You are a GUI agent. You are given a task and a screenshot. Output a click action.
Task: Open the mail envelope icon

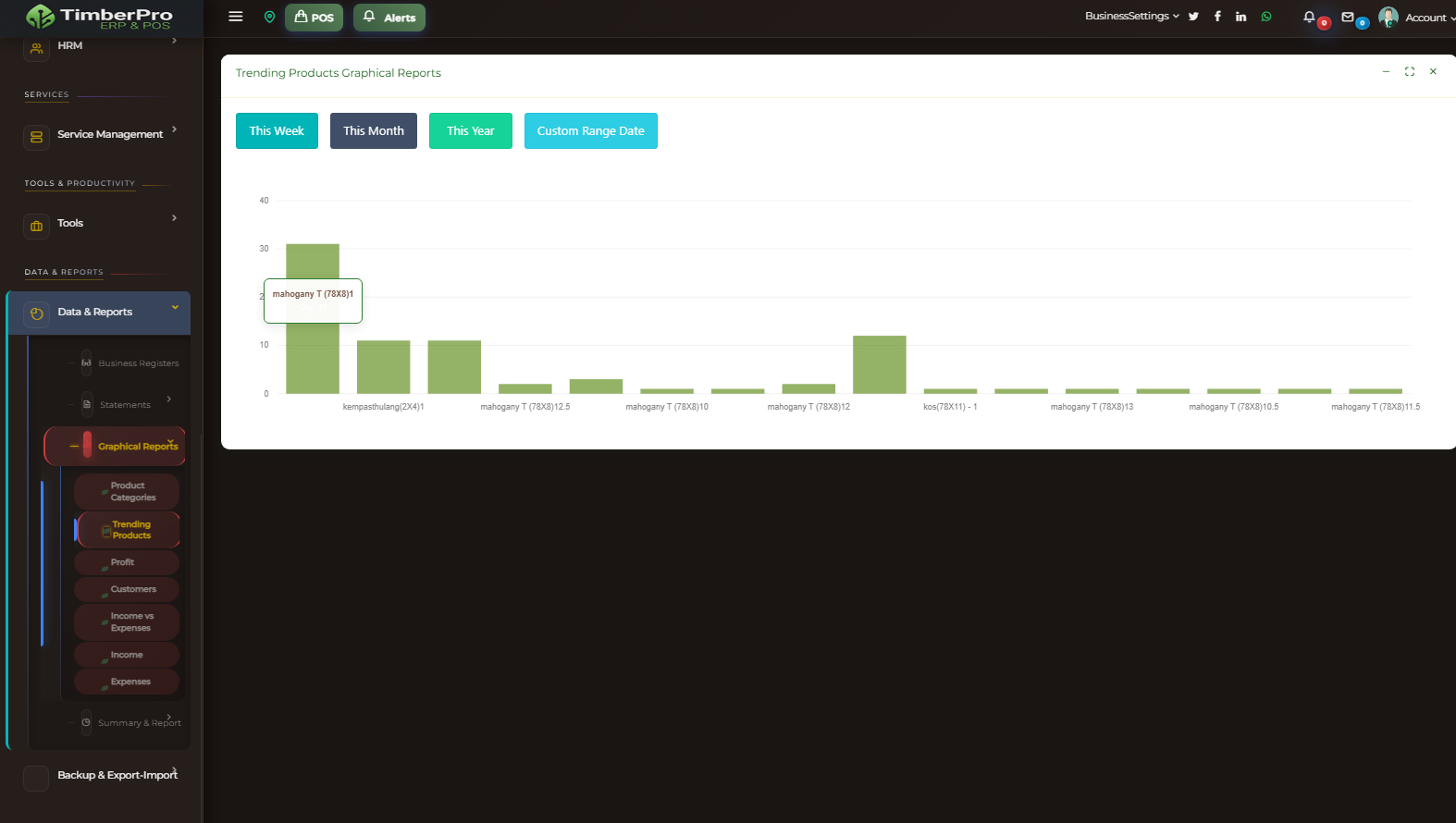[1348, 17]
